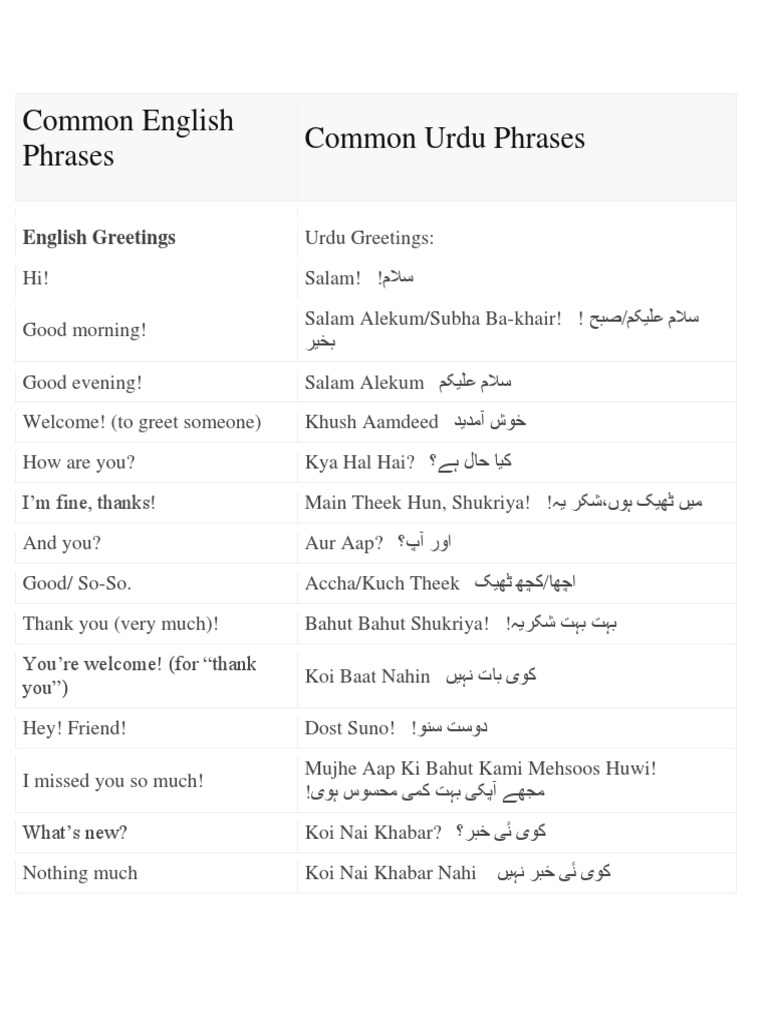
Task: Select 'I missed you so much!' cell
Action: point(112,780)
